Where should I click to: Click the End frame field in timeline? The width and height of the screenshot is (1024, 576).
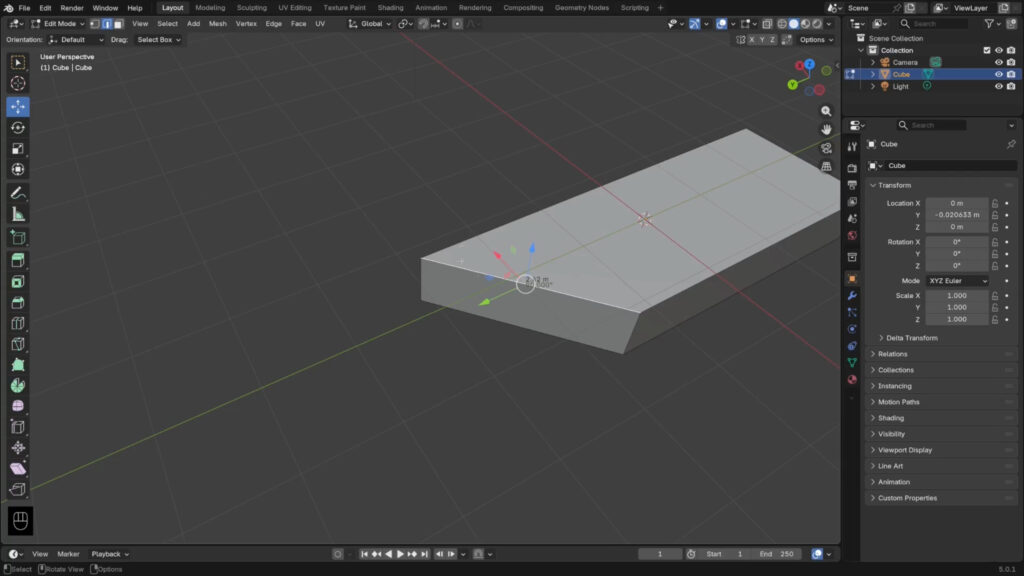coord(776,554)
